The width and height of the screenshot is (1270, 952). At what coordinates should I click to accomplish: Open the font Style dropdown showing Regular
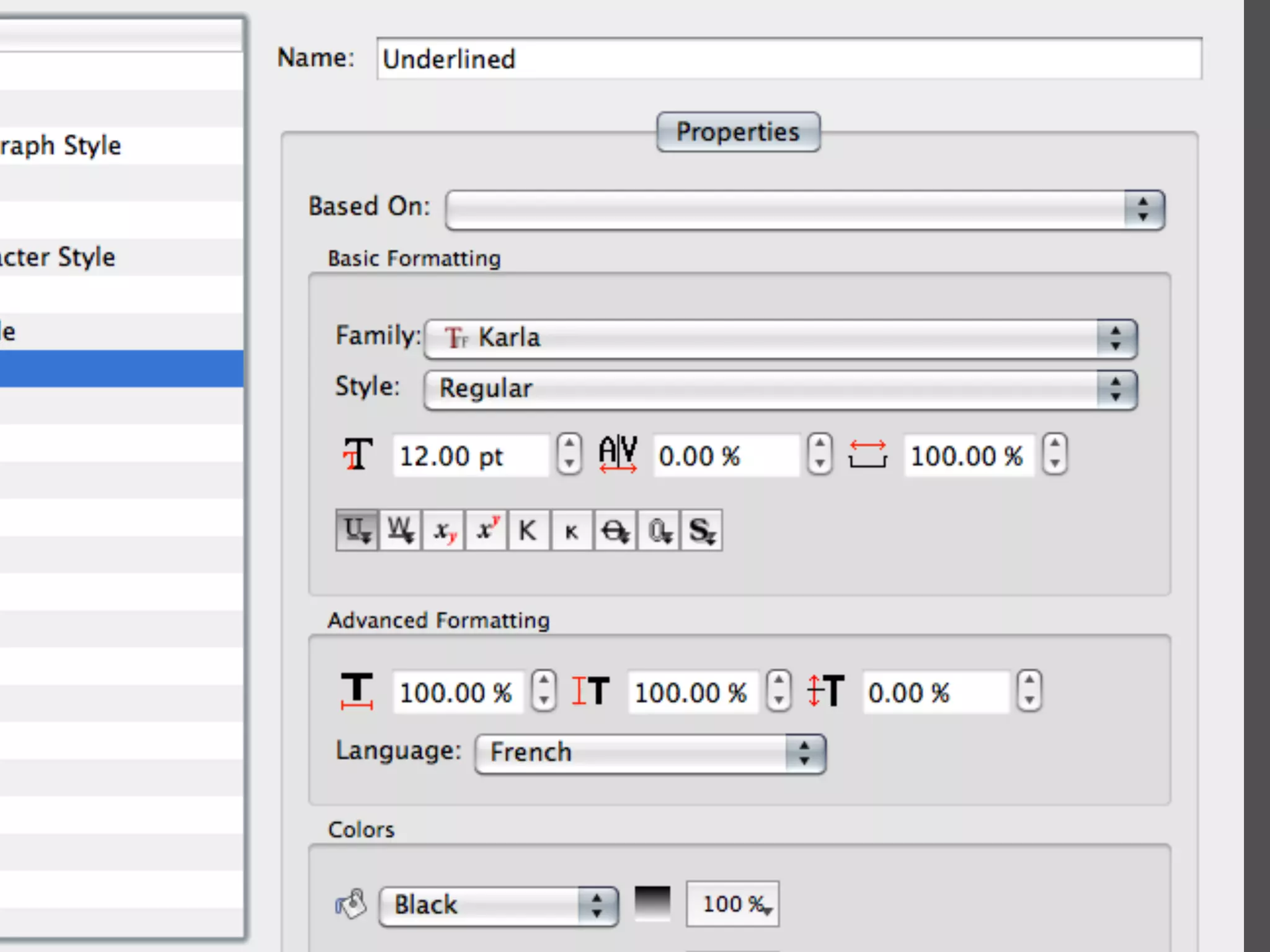(780, 389)
